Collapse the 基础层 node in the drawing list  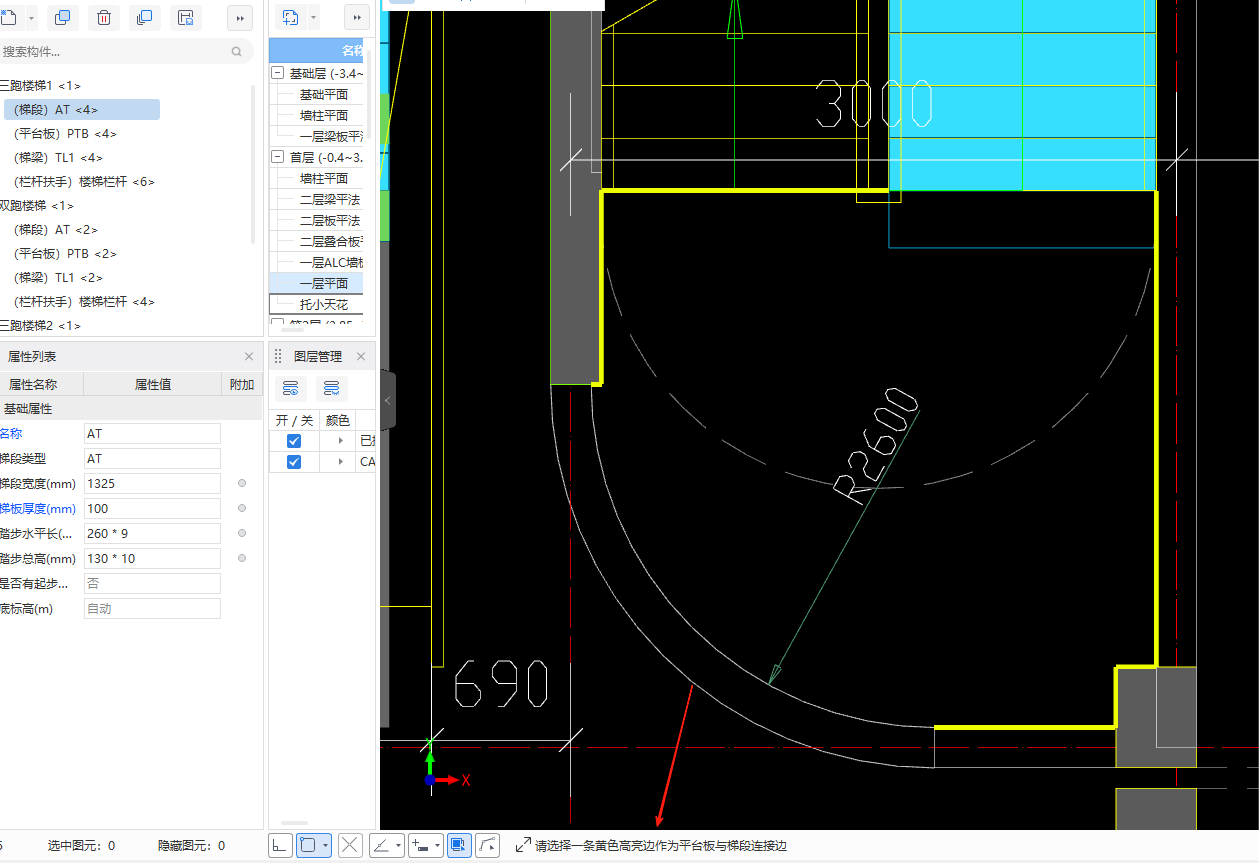tap(277, 73)
